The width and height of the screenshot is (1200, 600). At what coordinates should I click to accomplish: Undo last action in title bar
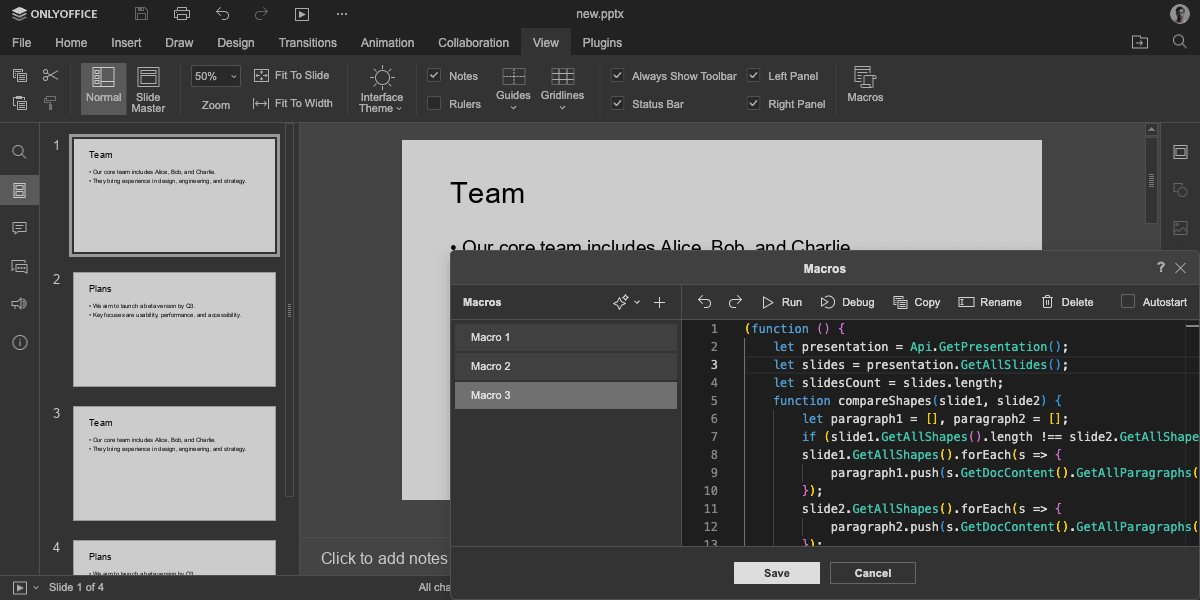point(222,14)
